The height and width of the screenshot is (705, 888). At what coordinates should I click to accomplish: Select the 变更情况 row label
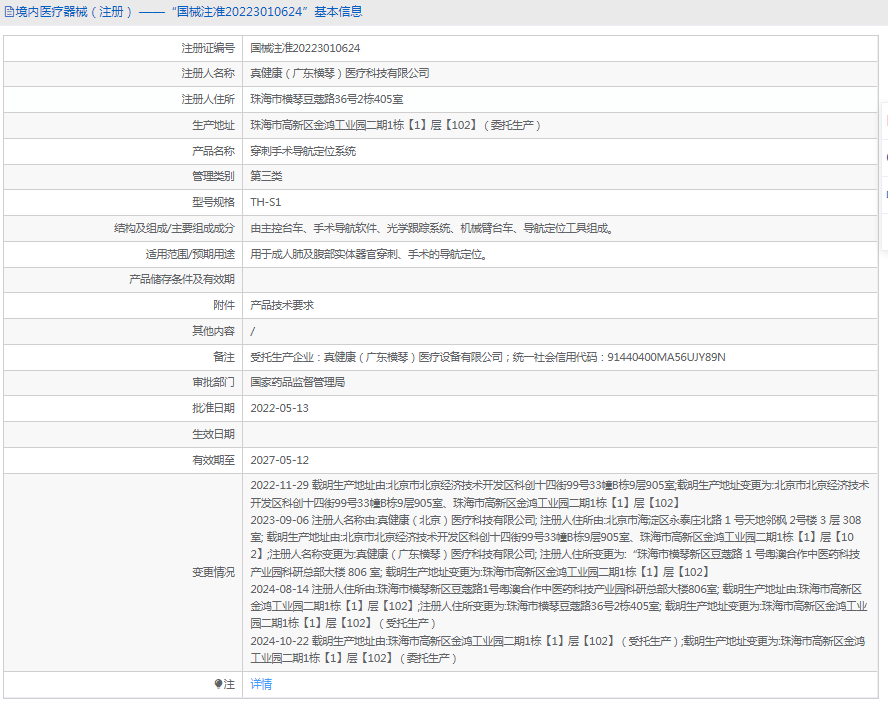coord(213,572)
